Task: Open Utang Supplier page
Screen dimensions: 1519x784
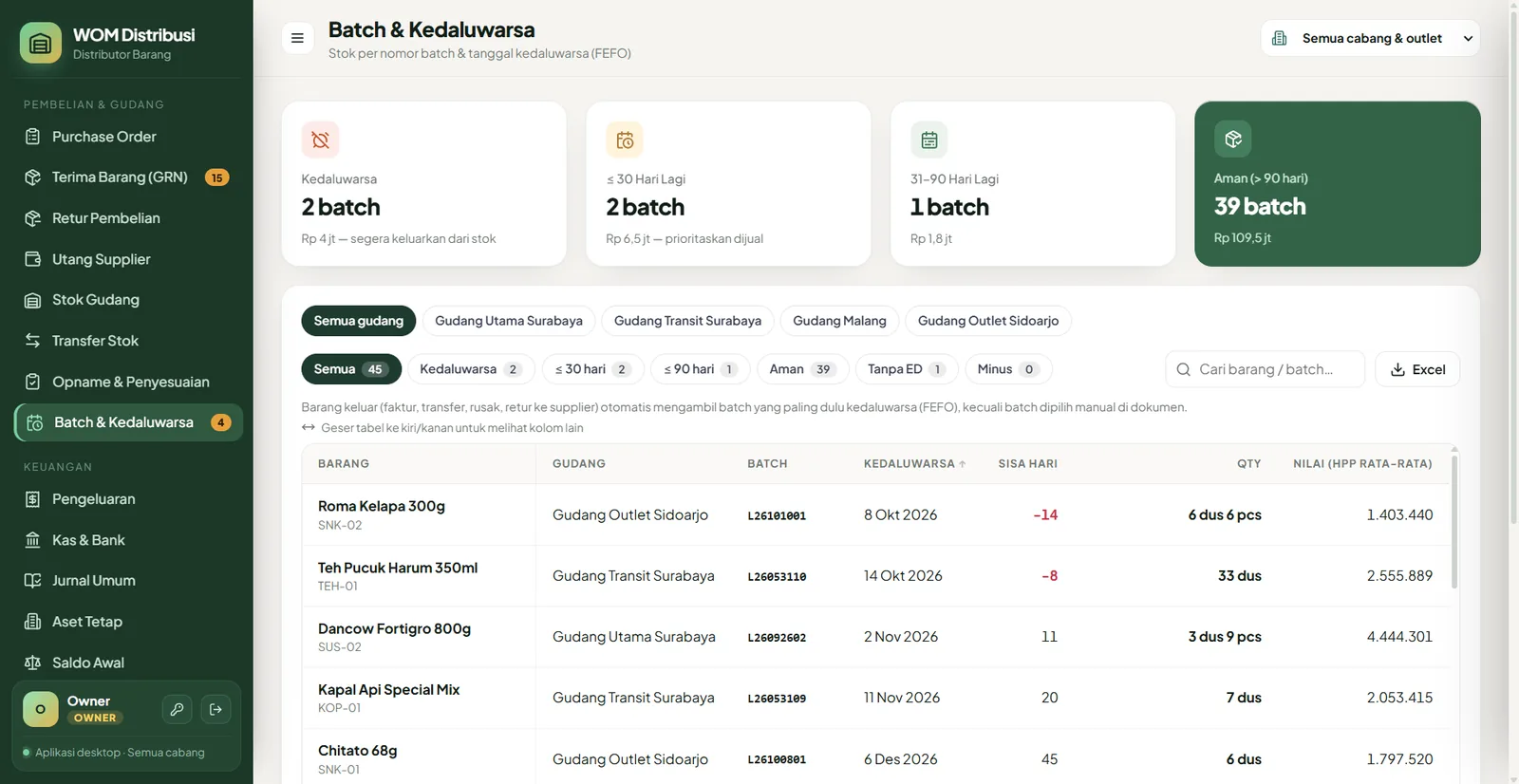Action: point(128,259)
